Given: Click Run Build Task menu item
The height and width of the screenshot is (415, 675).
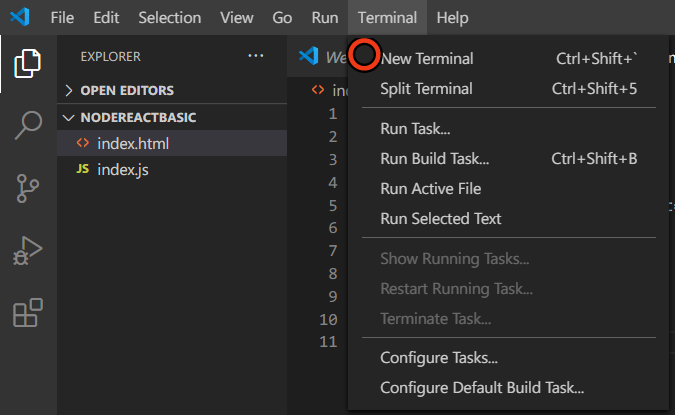Looking at the screenshot, I should (x=434, y=158).
